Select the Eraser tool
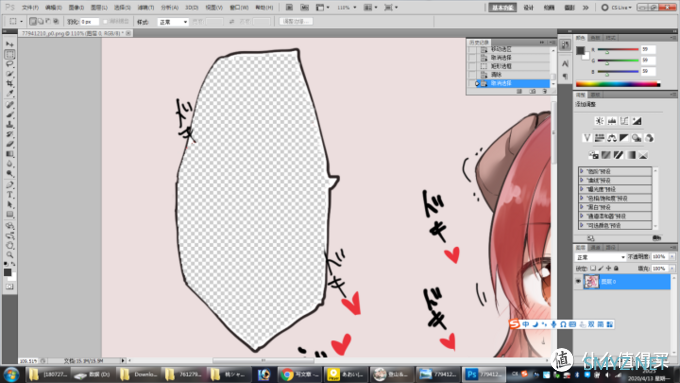Screen dimensions: 680x383 10,144
